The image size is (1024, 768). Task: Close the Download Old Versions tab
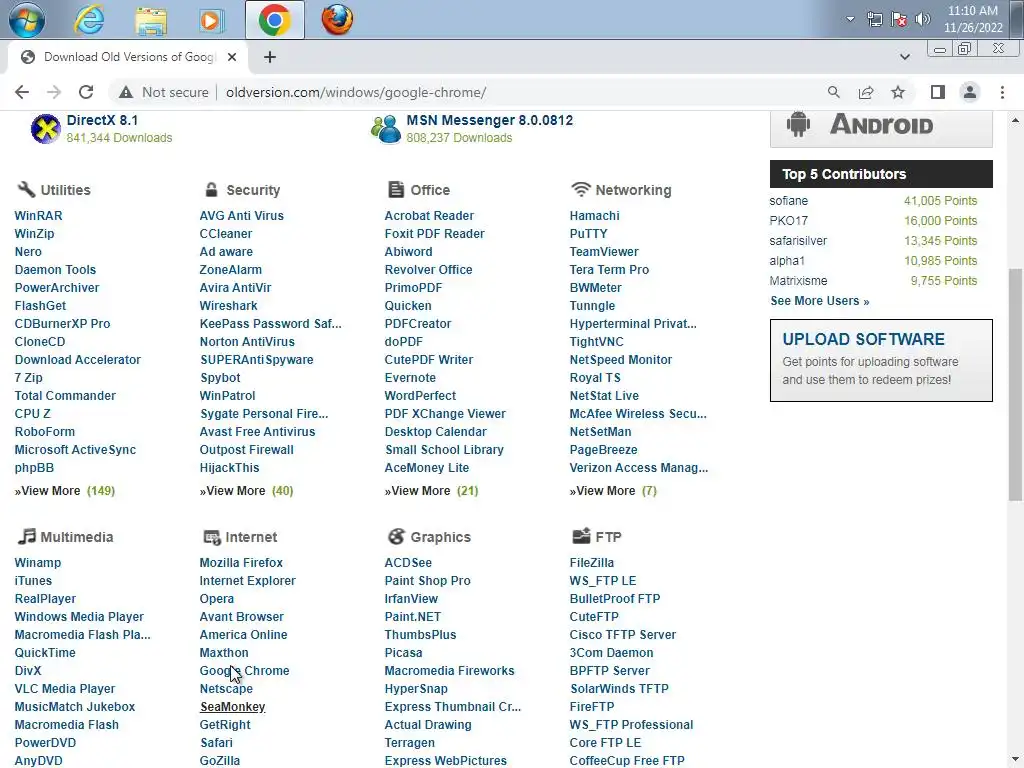231,57
